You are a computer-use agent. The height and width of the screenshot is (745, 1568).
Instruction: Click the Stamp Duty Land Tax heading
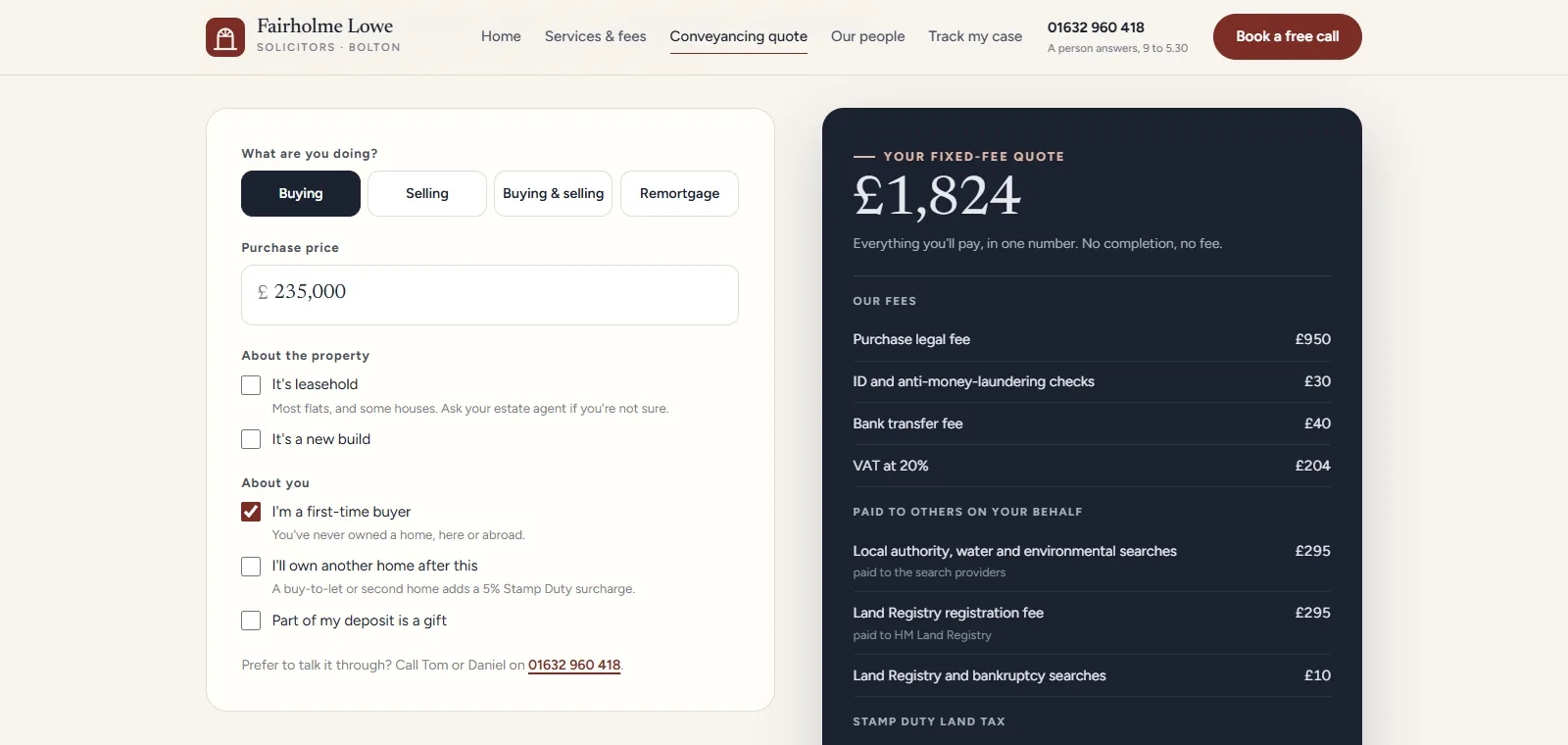929,721
